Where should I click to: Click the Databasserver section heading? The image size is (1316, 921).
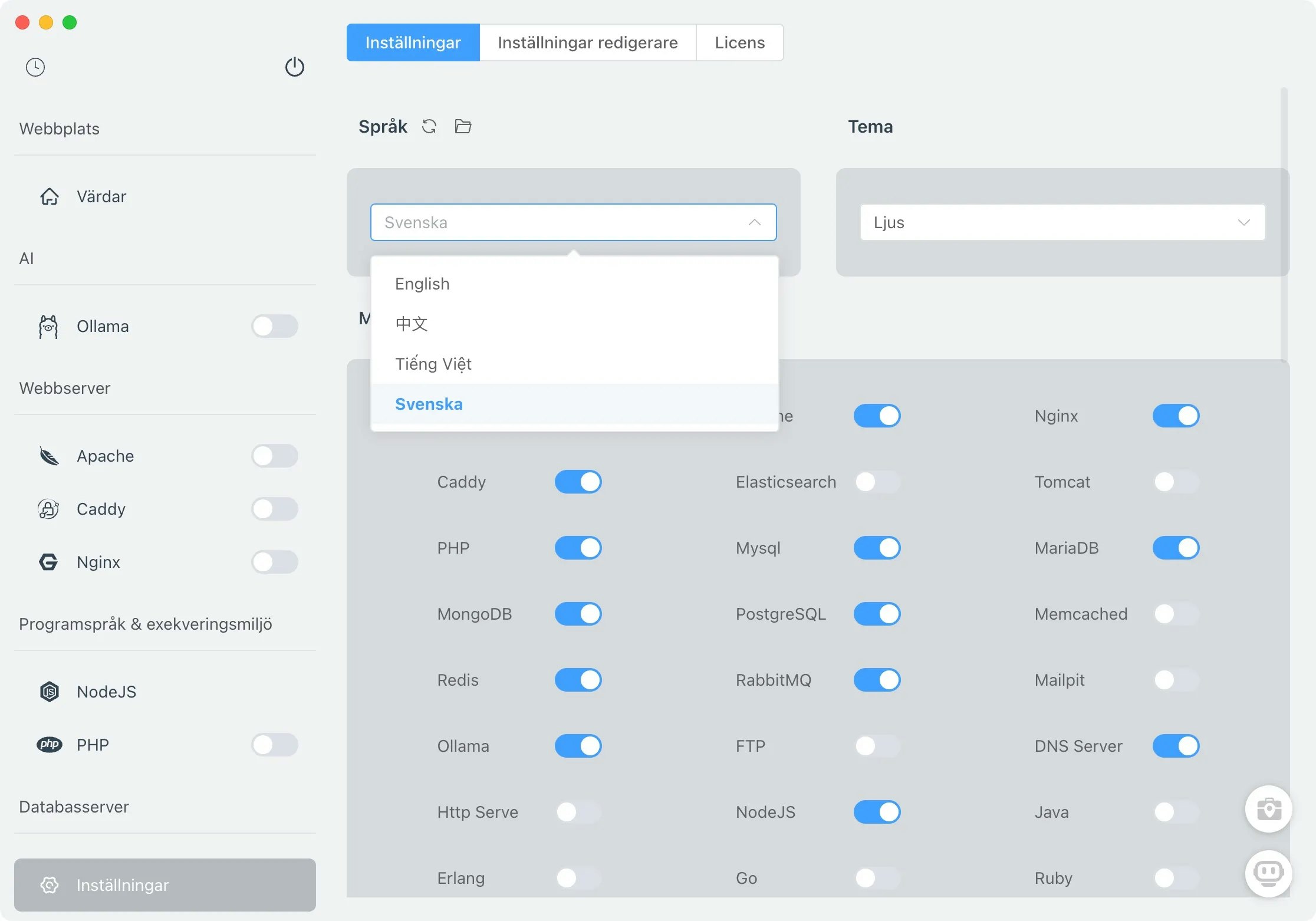(x=74, y=807)
